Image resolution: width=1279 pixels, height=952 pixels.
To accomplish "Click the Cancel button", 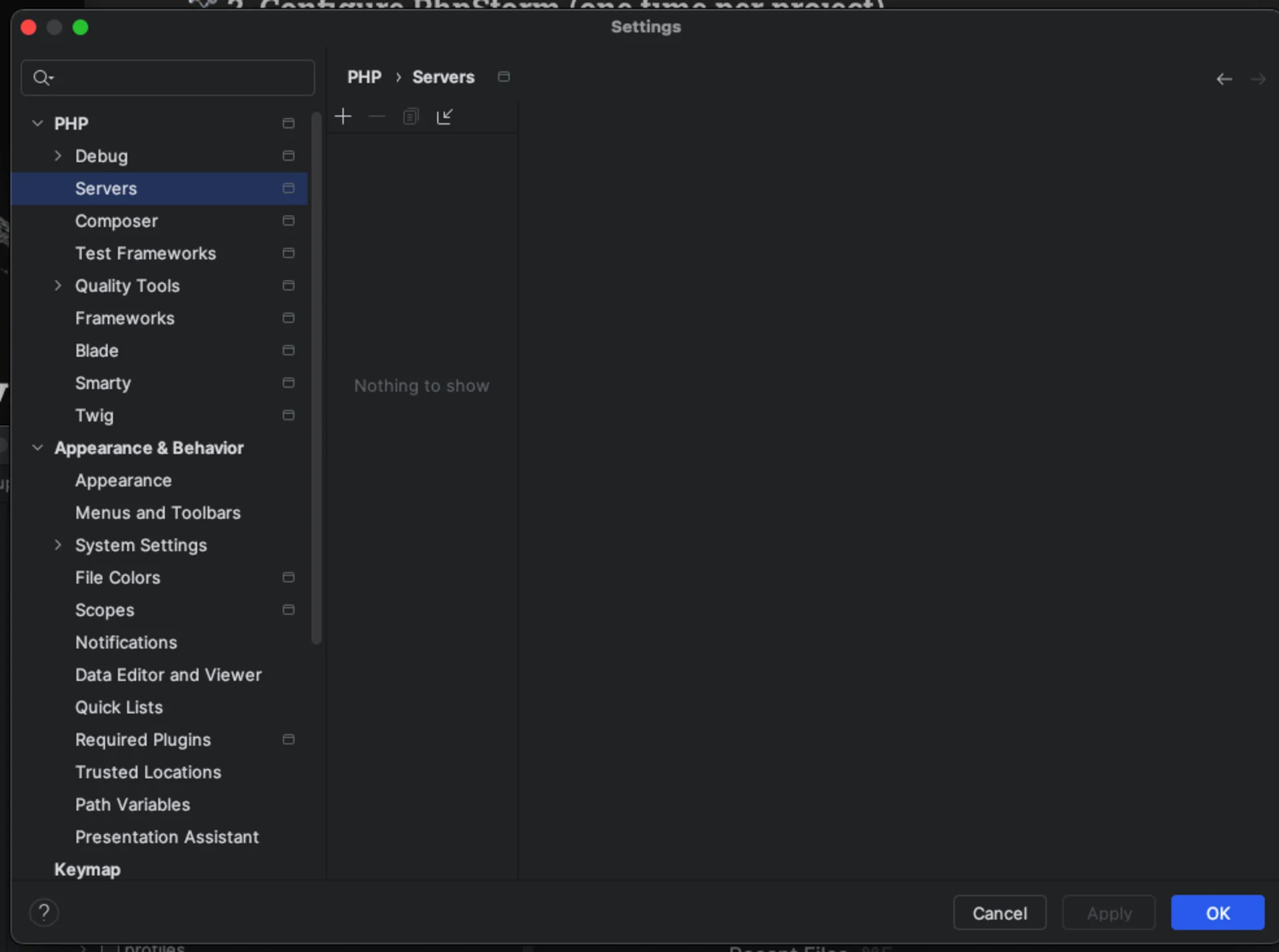I will point(999,913).
